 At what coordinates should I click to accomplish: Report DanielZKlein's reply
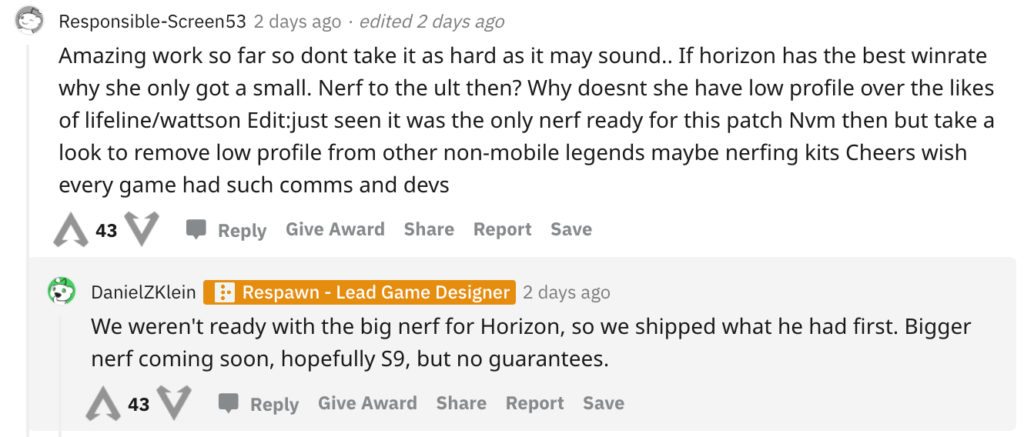point(534,403)
